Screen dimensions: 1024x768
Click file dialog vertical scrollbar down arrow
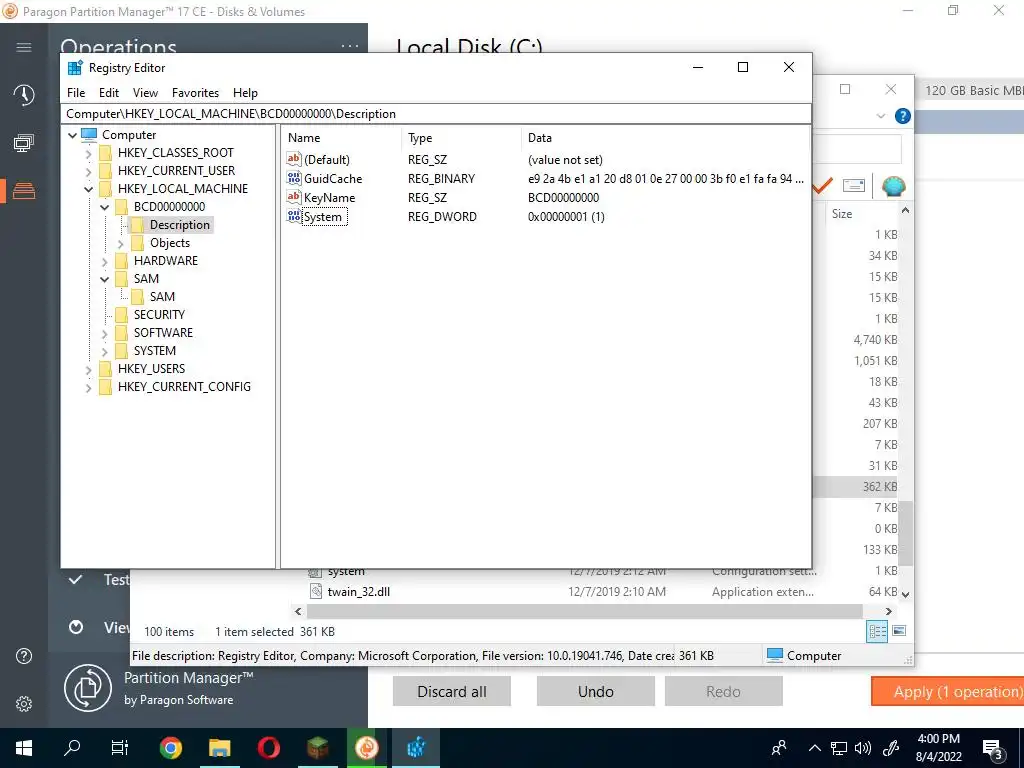coord(905,594)
